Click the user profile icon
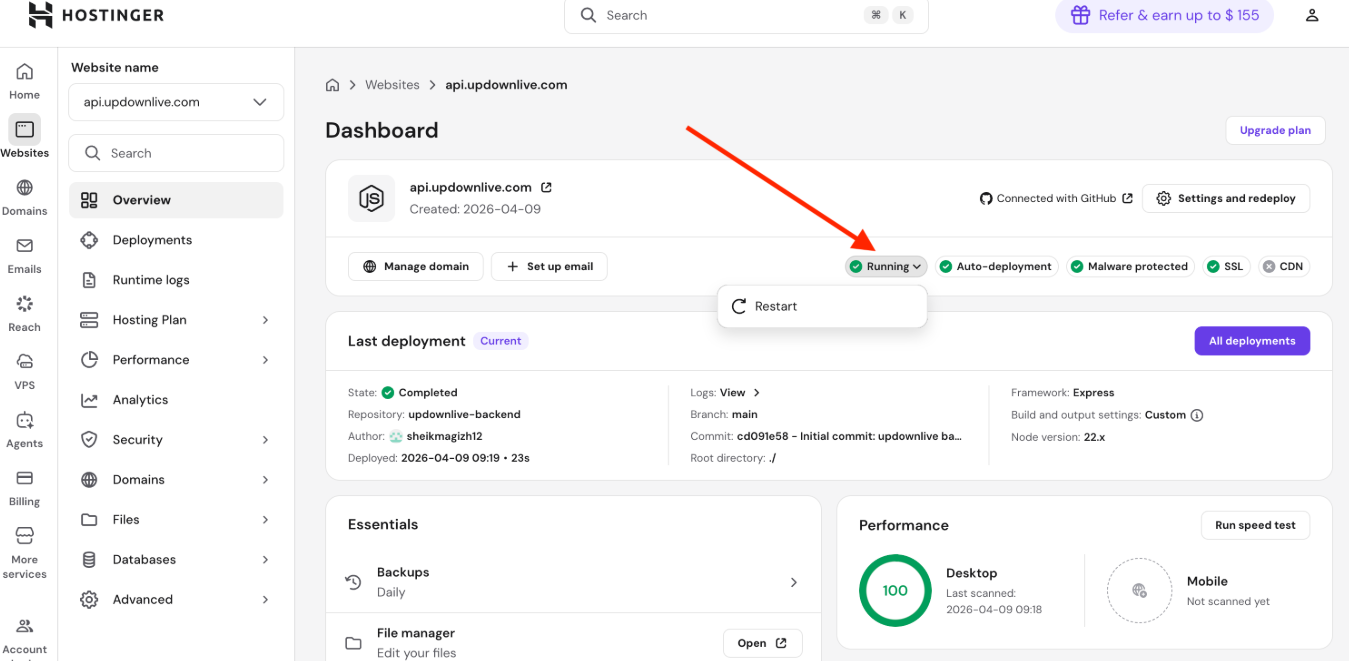The height and width of the screenshot is (661, 1349). tap(1312, 15)
